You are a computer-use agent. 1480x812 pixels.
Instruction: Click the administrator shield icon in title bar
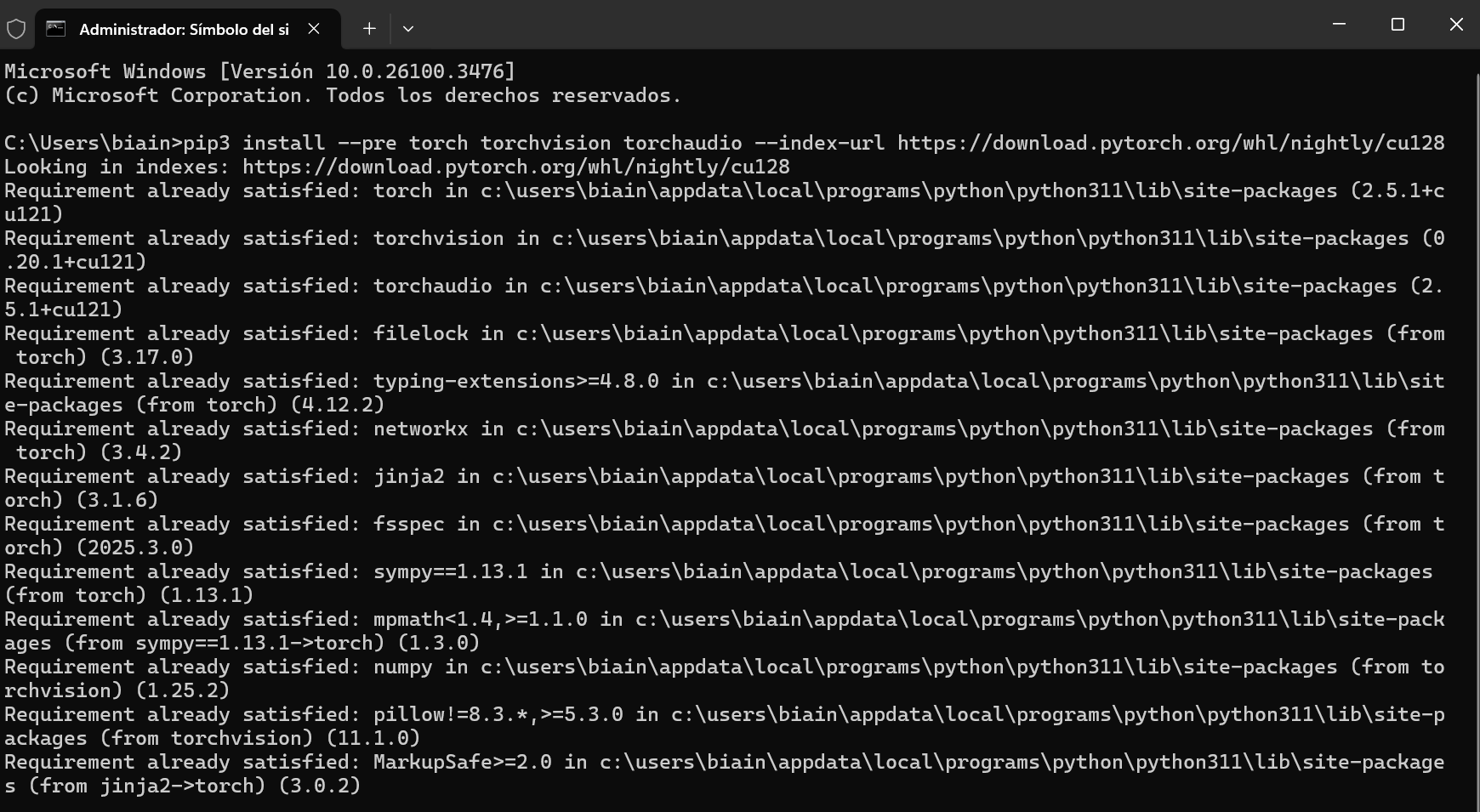[16, 29]
